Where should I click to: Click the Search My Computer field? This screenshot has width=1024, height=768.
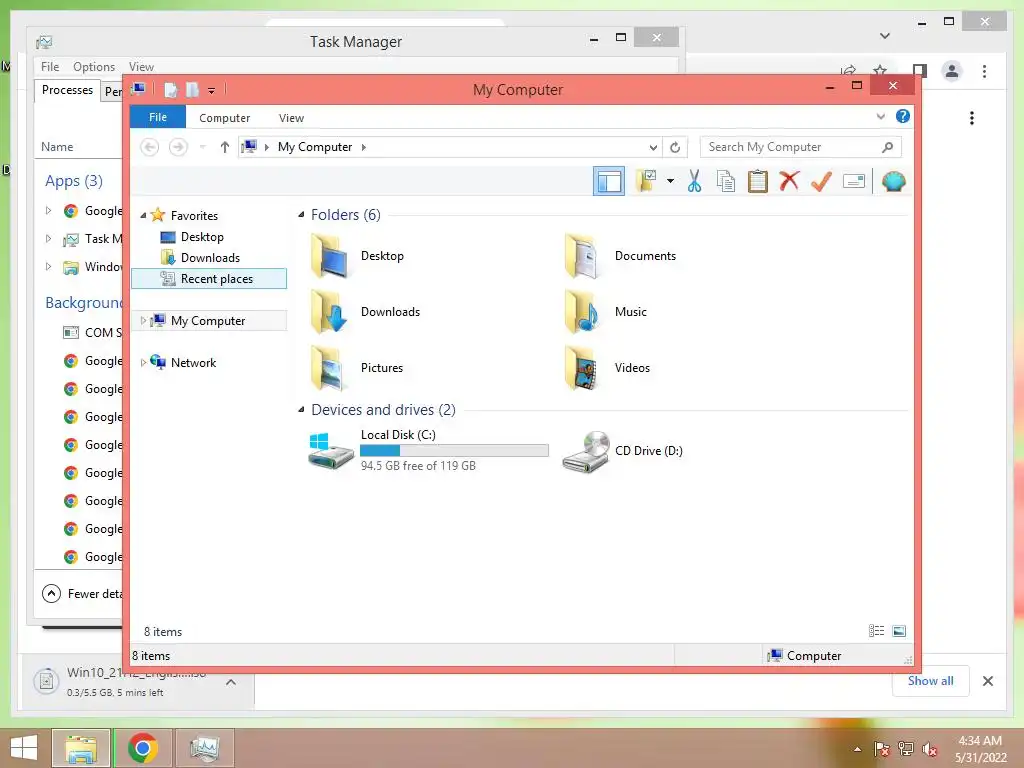[801, 147]
